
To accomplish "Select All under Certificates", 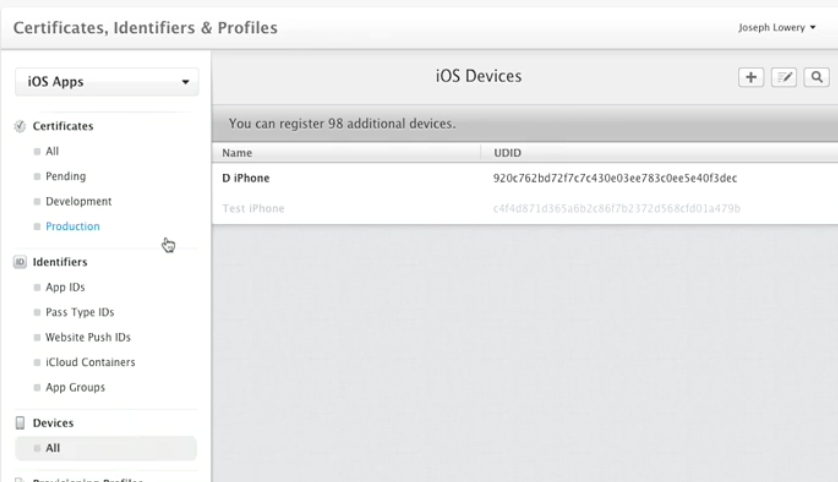I will 52,152.
